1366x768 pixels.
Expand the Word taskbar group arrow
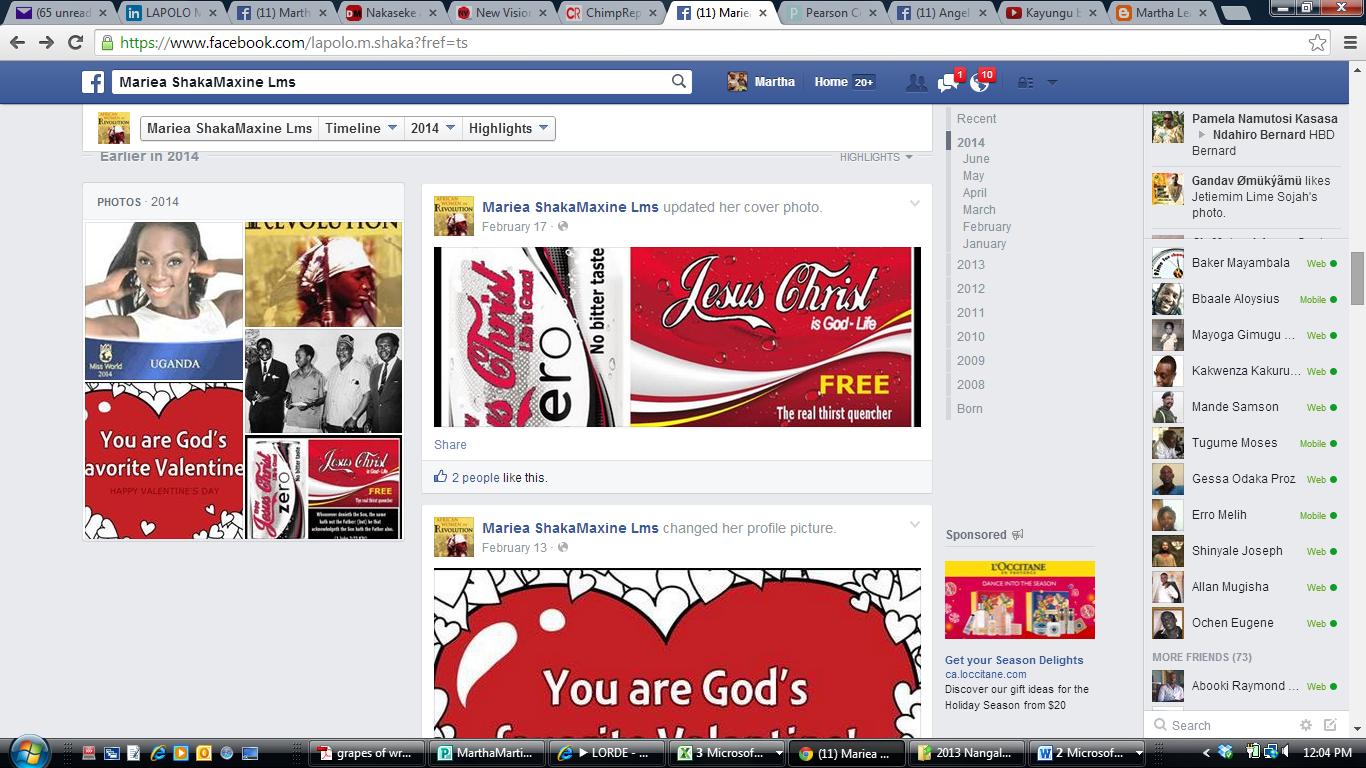click(1139, 753)
